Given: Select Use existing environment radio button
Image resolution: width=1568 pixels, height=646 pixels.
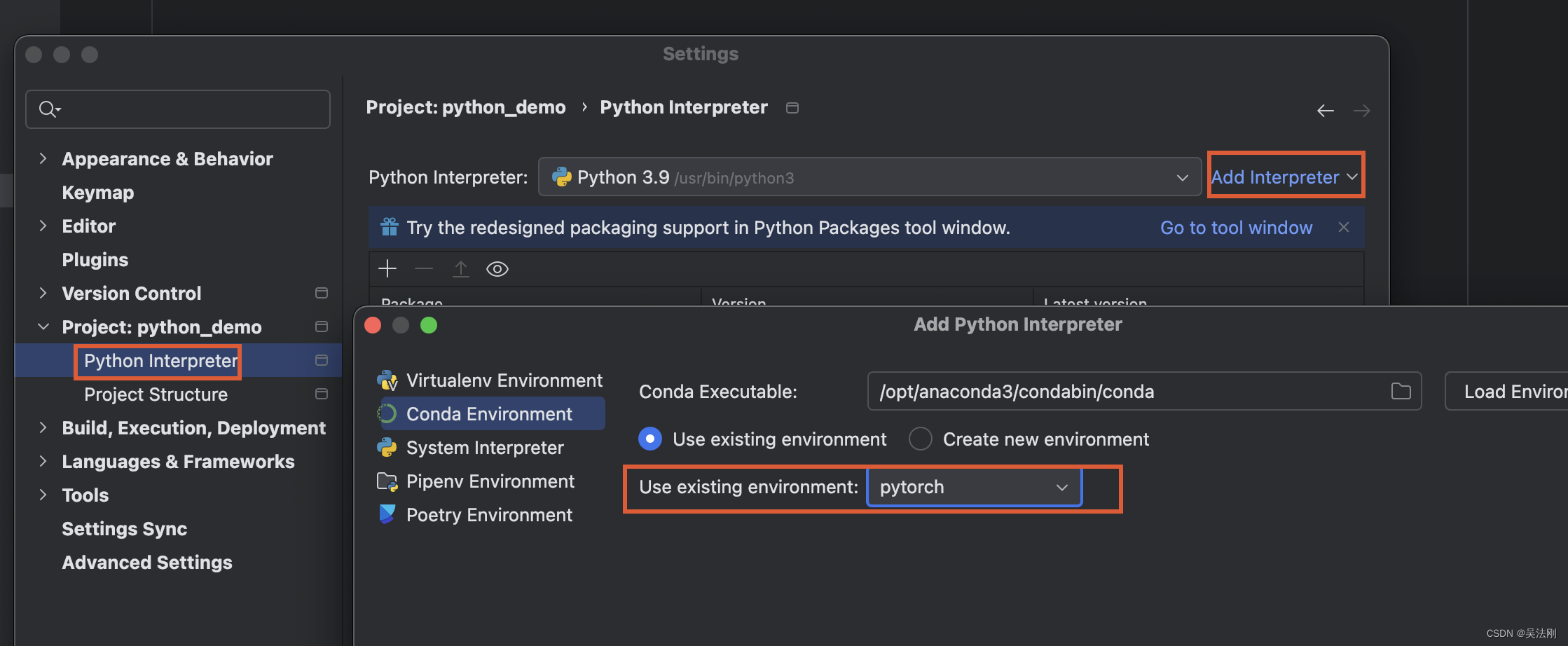Looking at the screenshot, I should coord(650,439).
